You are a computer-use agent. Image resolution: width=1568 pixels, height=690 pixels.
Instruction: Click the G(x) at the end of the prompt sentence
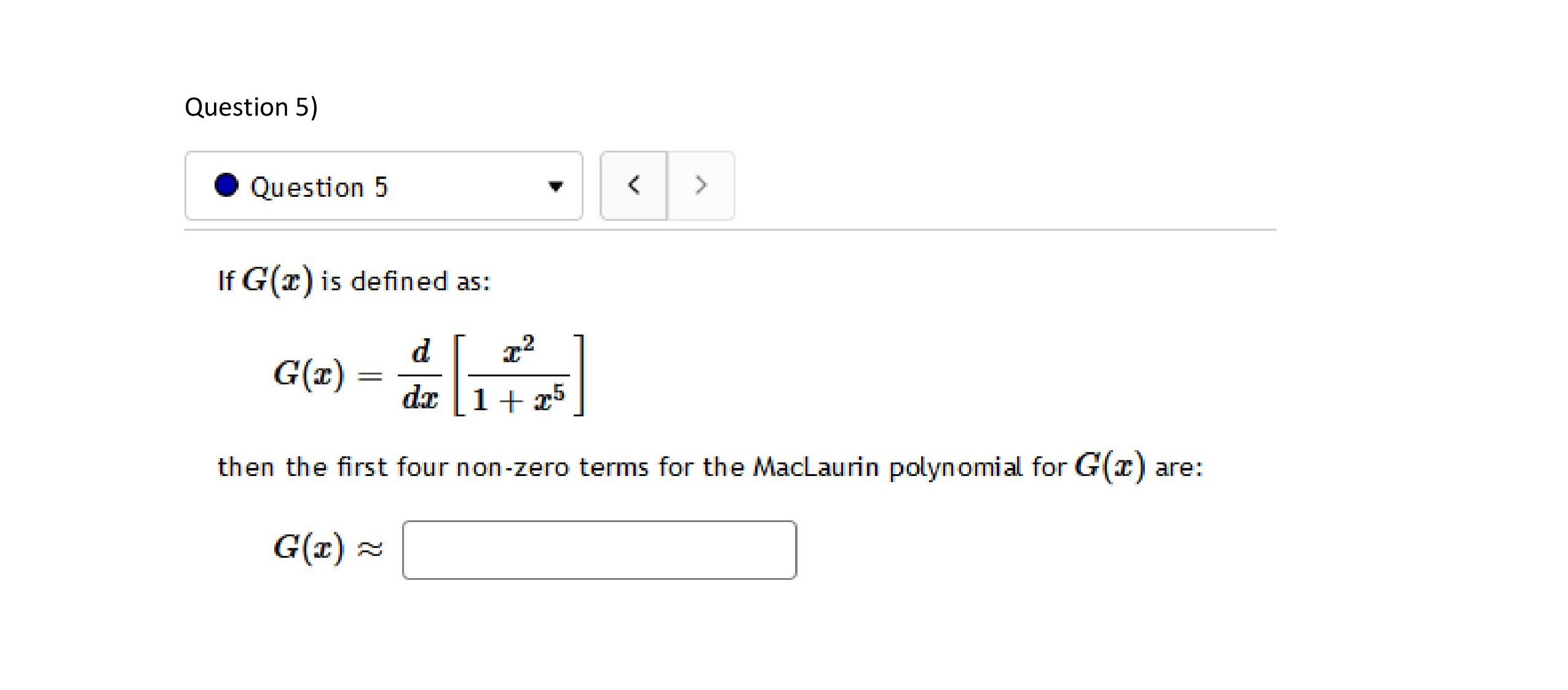[1109, 466]
